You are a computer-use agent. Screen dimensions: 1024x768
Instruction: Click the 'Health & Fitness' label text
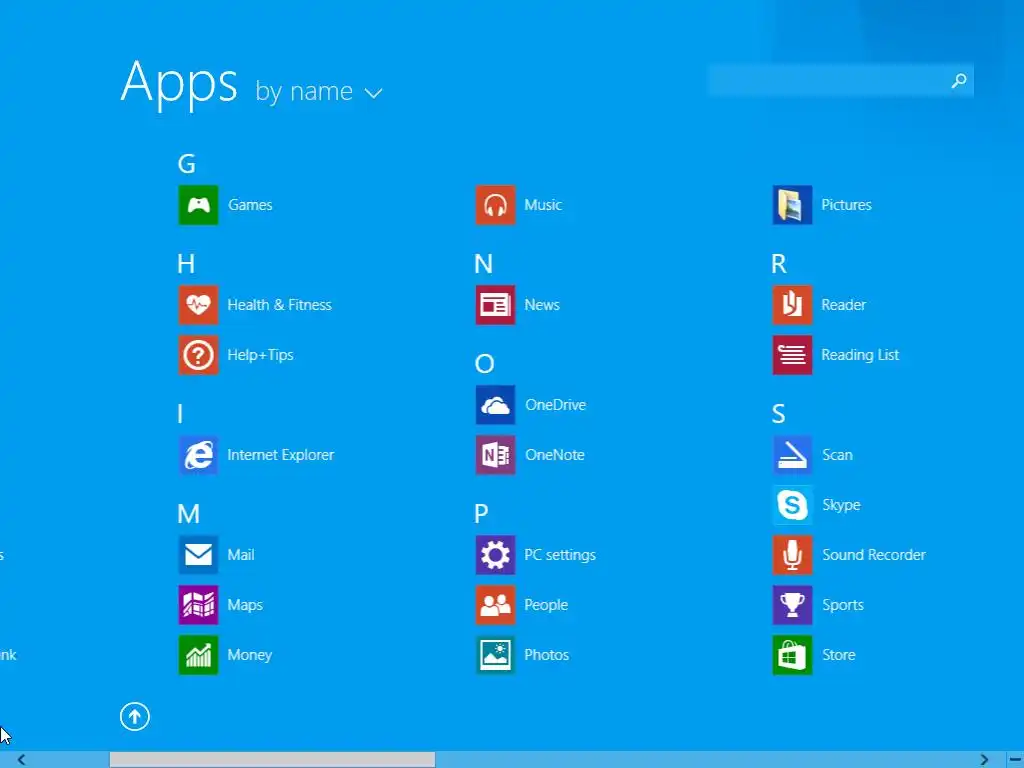[x=280, y=305]
